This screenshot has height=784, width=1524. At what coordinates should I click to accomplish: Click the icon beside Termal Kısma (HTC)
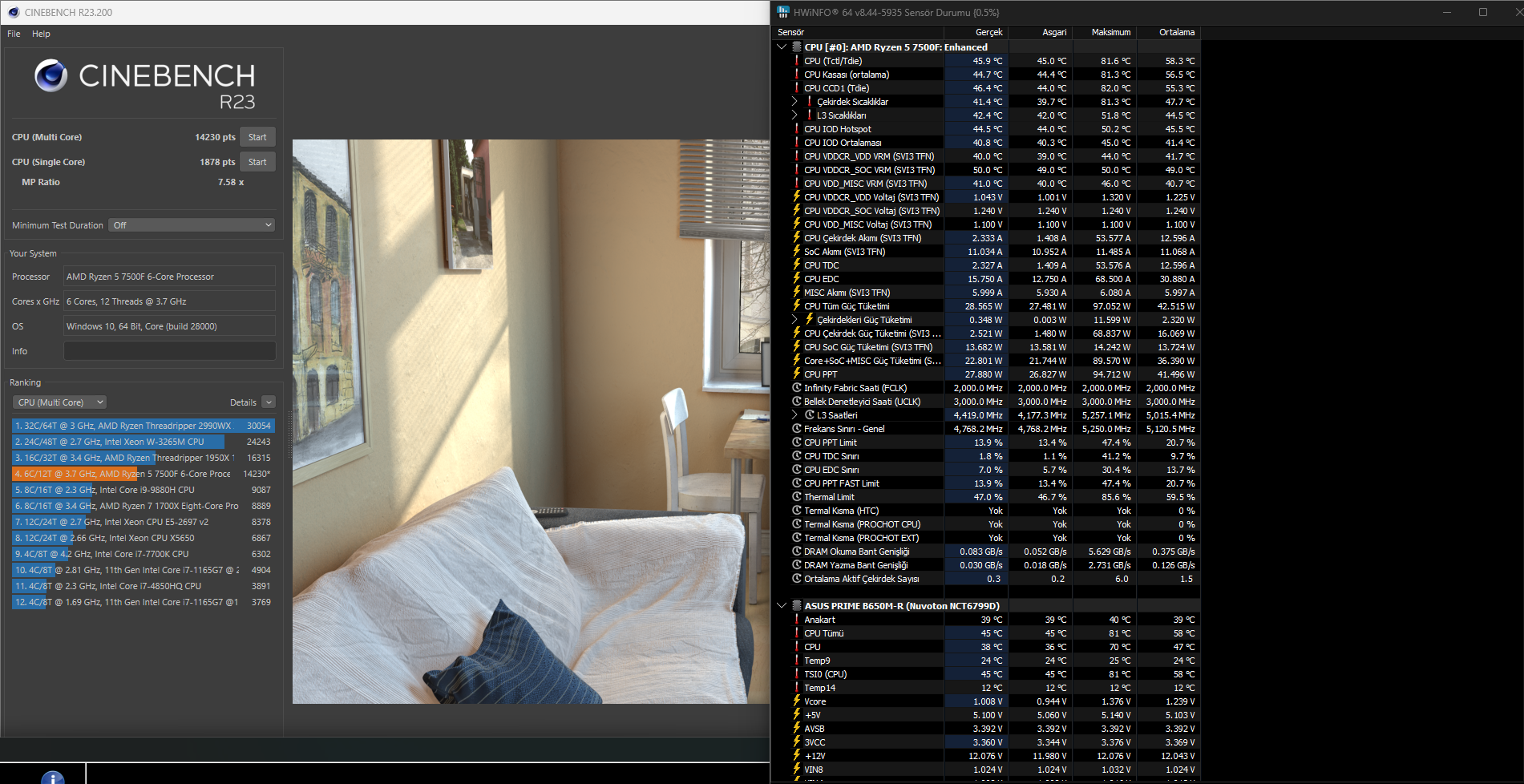coord(797,511)
